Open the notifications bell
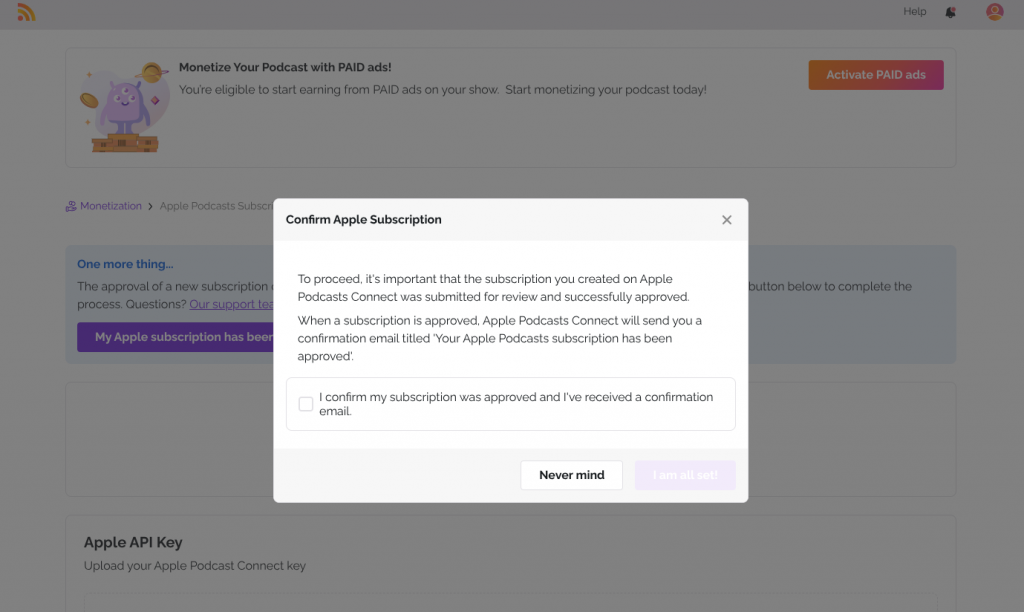The height and width of the screenshot is (612, 1024). click(x=950, y=12)
